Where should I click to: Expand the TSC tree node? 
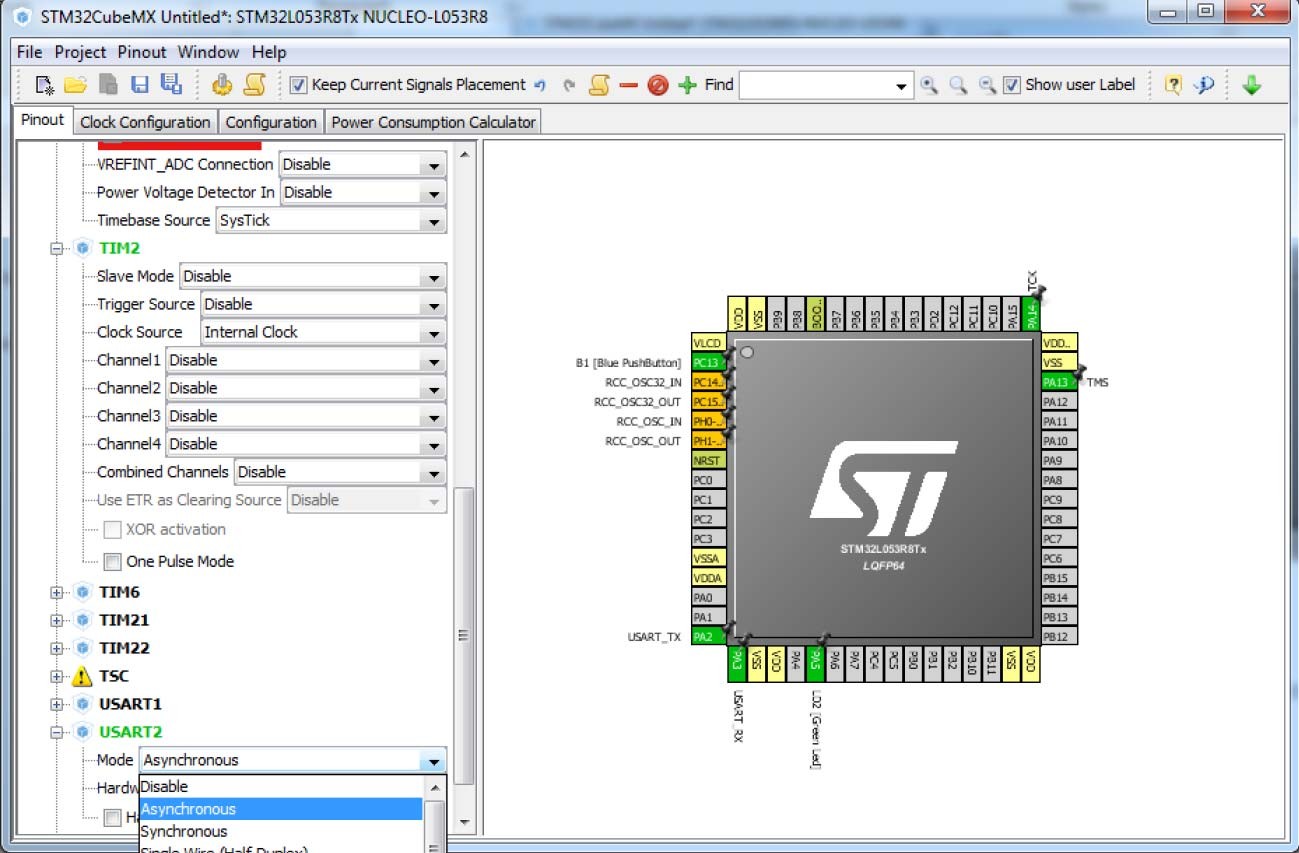click(x=57, y=677)
